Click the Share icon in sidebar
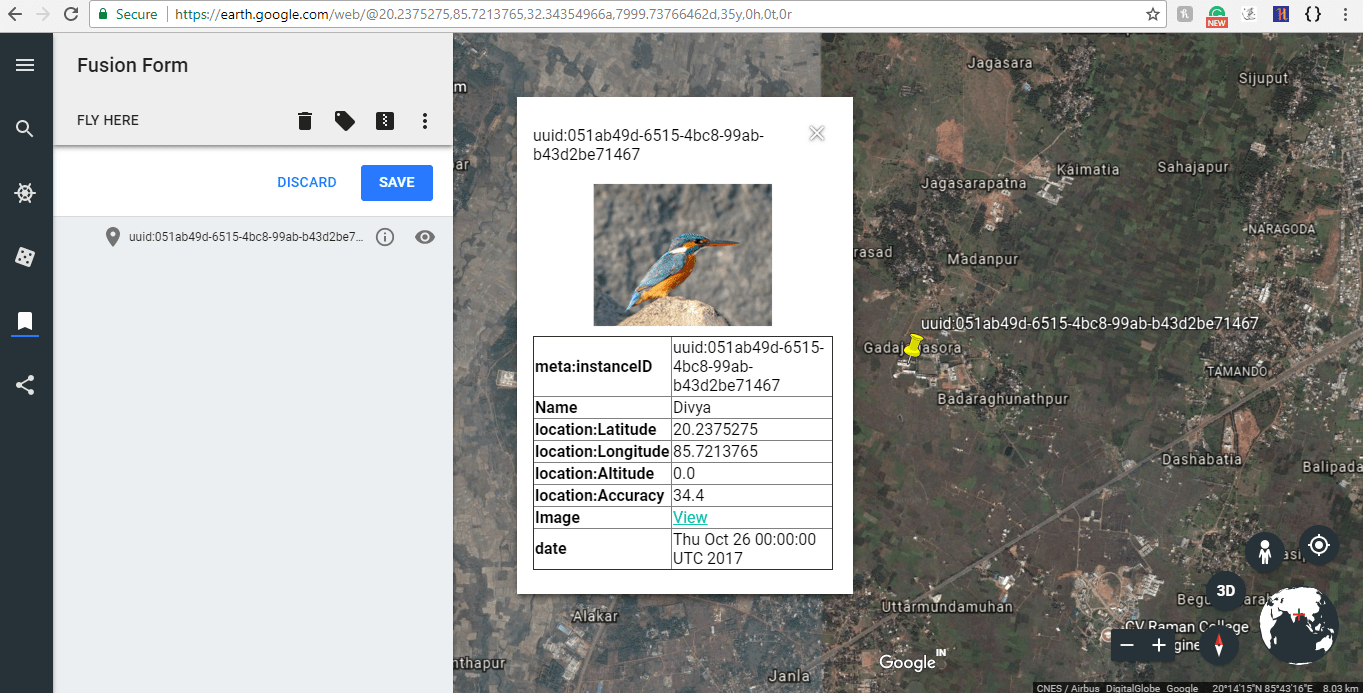This screenshot has height=693, width=1363. [25, 385]
